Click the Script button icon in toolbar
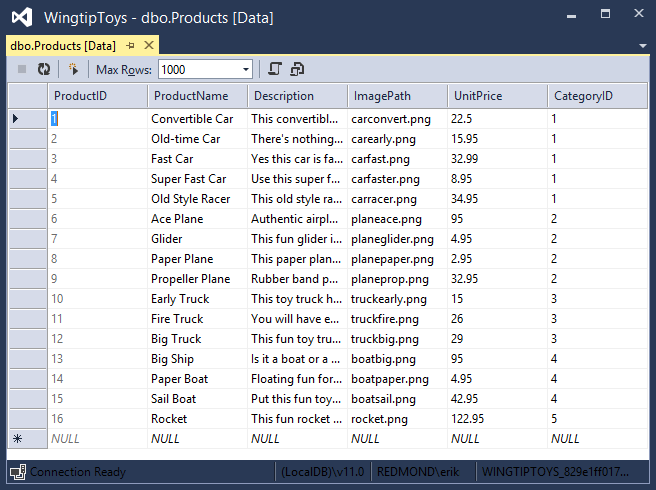The height and width of the screenshot is (490, 656). coord(275,69)
